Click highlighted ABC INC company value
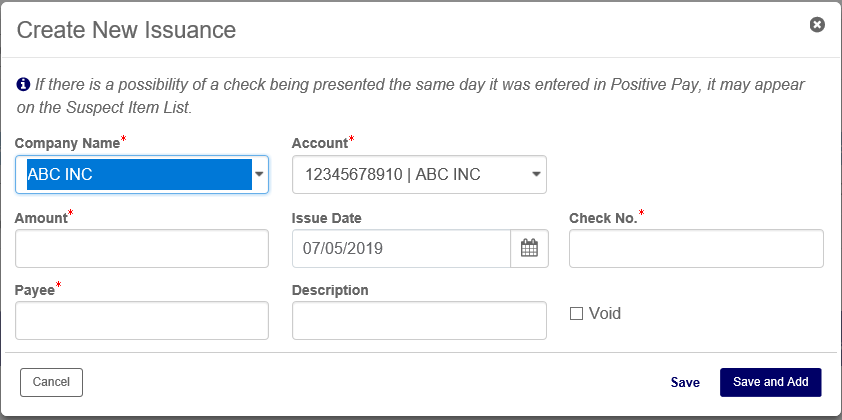The height and width of the screenshot is (420, 842). point(135,174)
